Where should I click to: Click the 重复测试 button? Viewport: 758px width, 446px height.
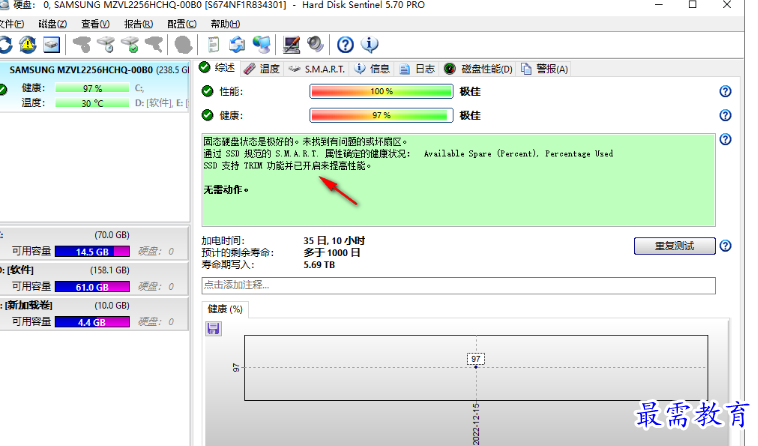point(674,246)
